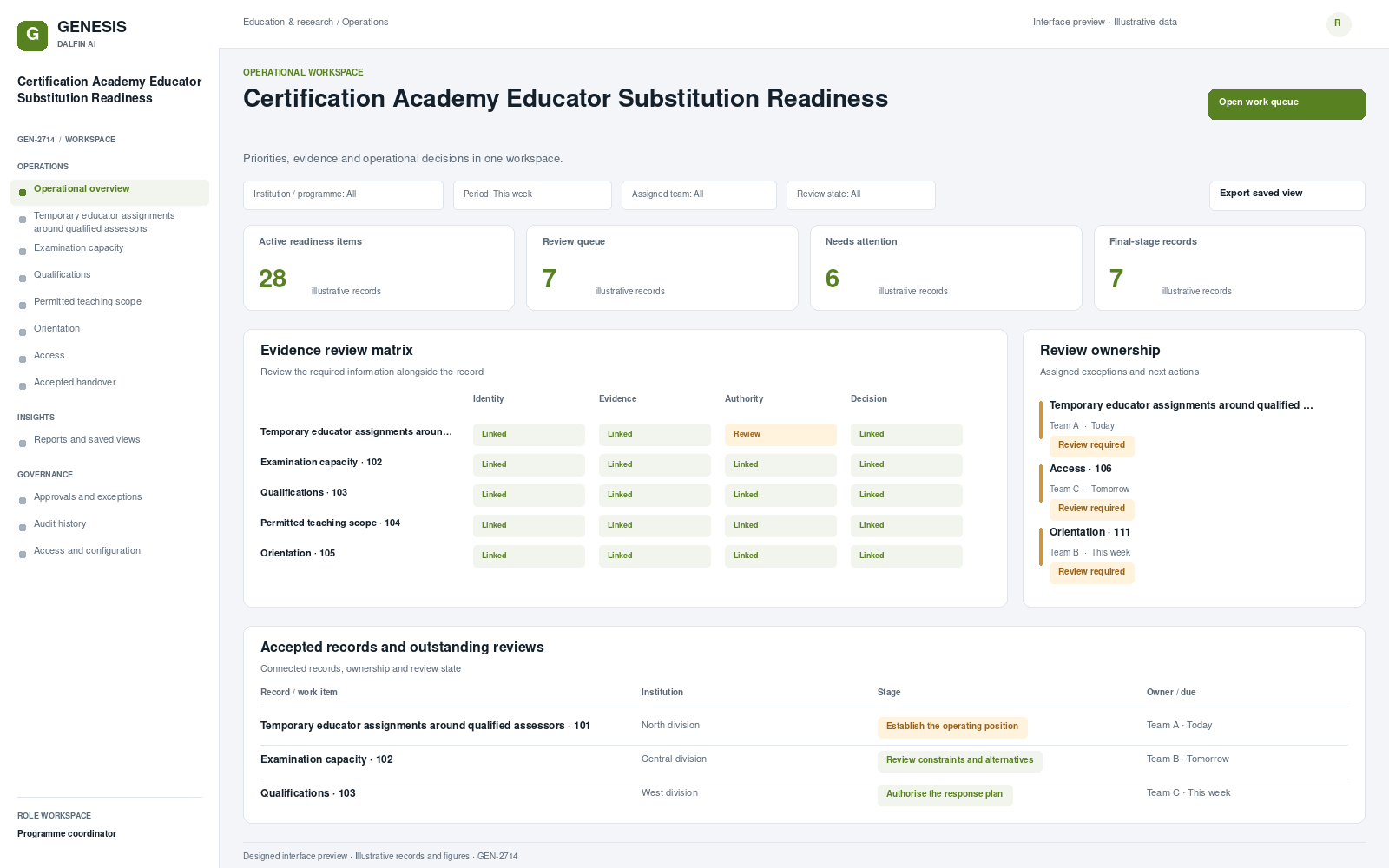Image resolution: width=1389 pixels, height=868 pixels.
Task: Click the Institution column header
Action: coord(662,693)
